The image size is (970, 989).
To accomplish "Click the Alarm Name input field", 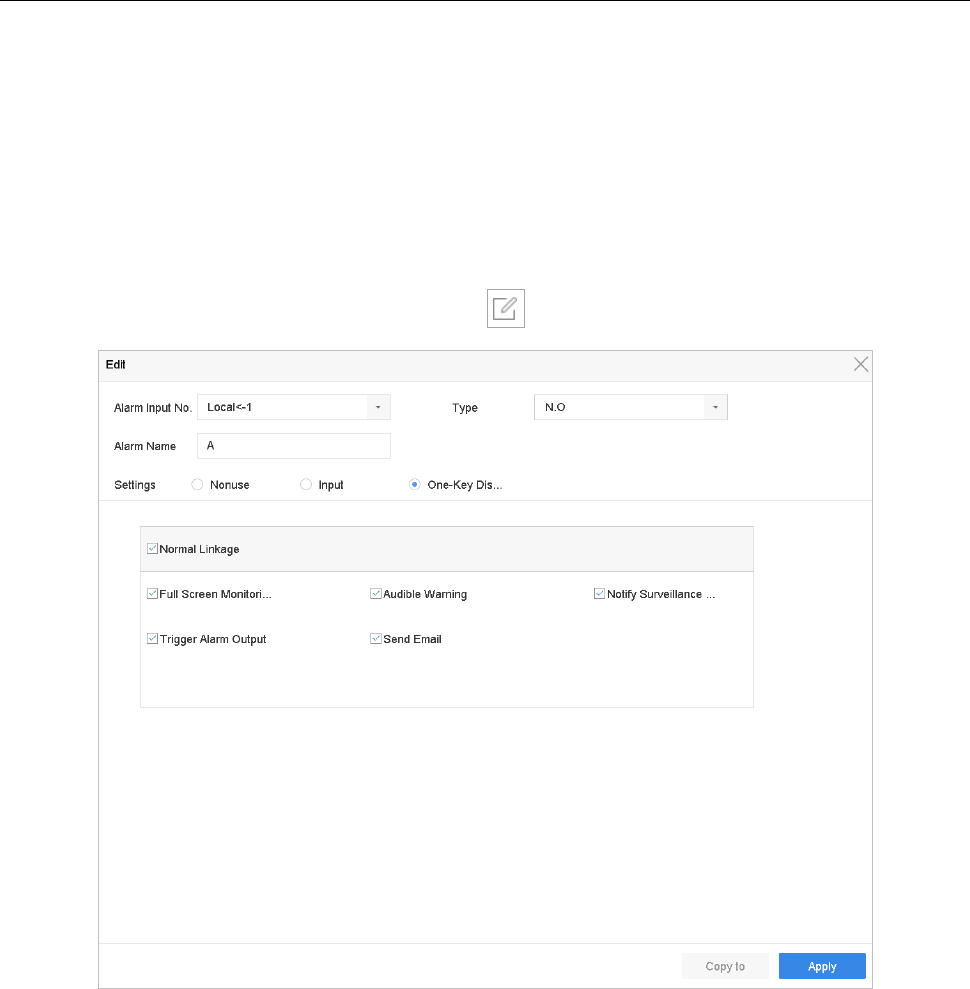I will (x=294, y=446).
